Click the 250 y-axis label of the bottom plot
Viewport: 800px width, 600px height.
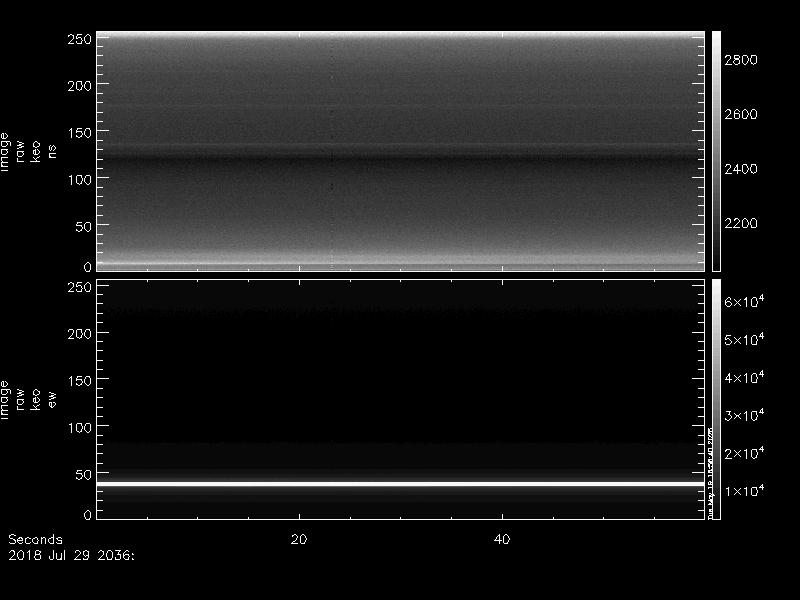pyautogui.click(x=80, y=287)
